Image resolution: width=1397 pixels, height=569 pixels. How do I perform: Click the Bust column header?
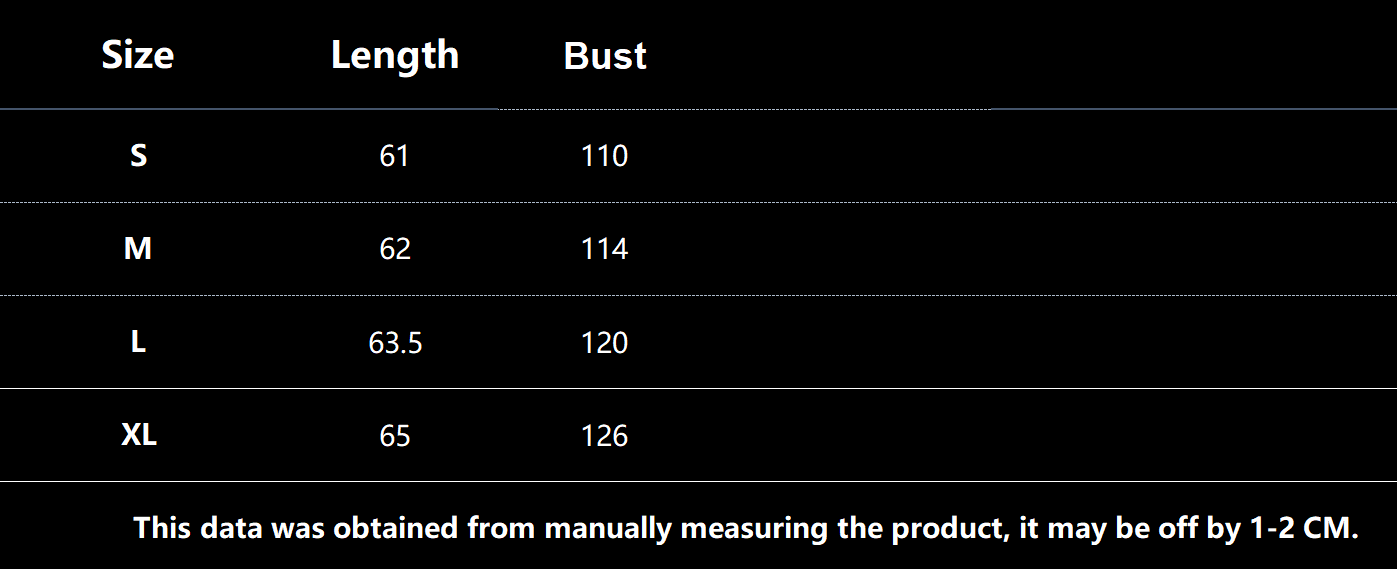pos(605,56)
